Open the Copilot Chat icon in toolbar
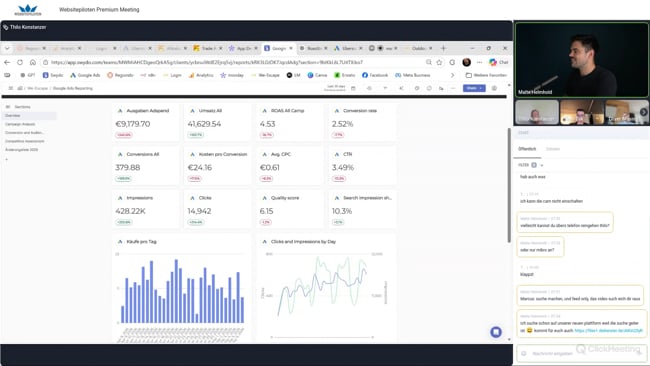The height and width of the screenshot is (366, 650). 498,62
